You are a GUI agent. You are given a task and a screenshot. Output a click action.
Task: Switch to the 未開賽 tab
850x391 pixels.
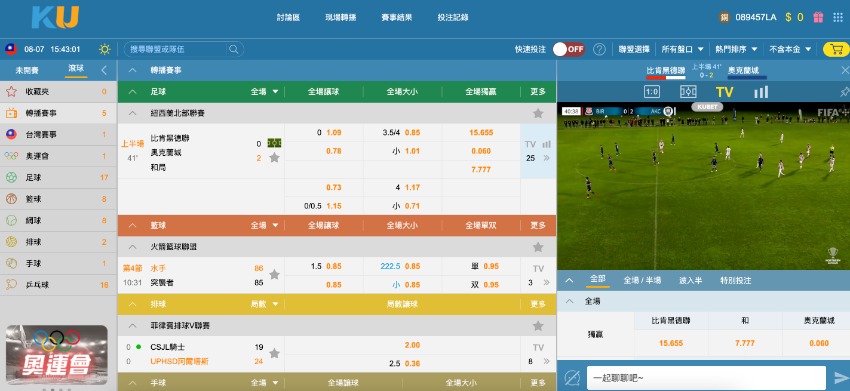pyautogui.click(x=27, y=70)
